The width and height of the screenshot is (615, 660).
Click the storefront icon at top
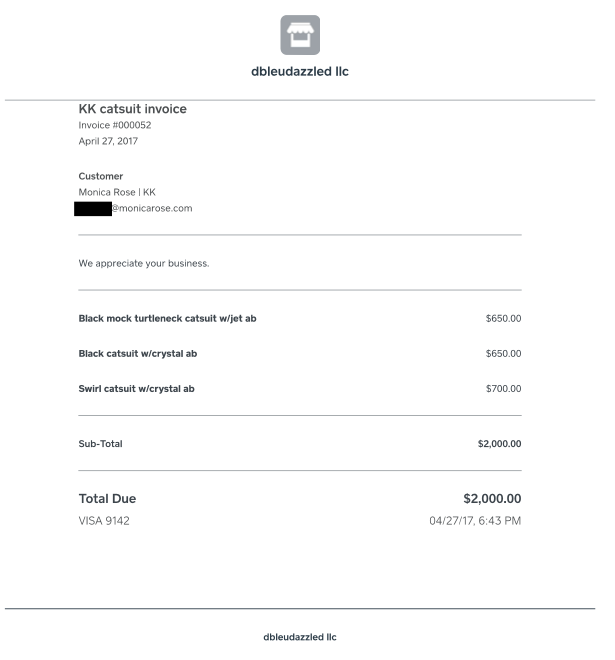[x=300, y=35]
